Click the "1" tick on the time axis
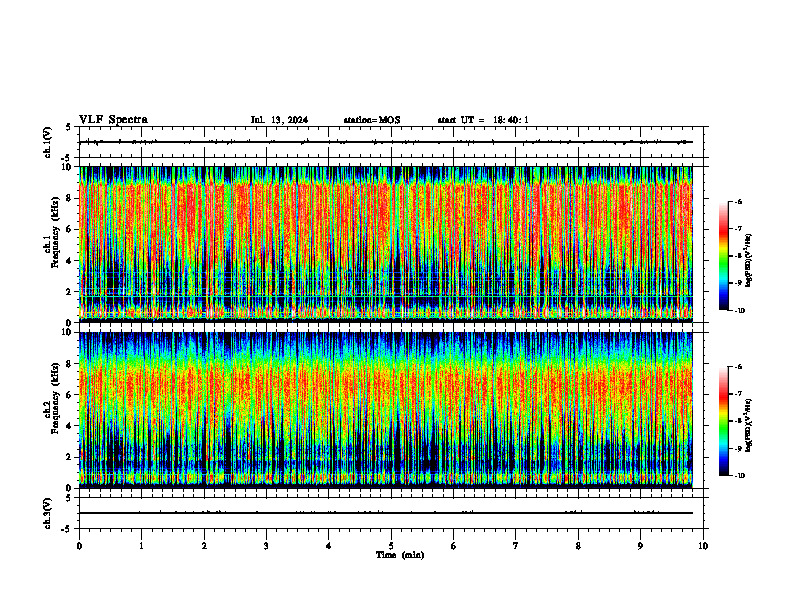This screenshot has width=792, height=612. click(x=141, y=546)
